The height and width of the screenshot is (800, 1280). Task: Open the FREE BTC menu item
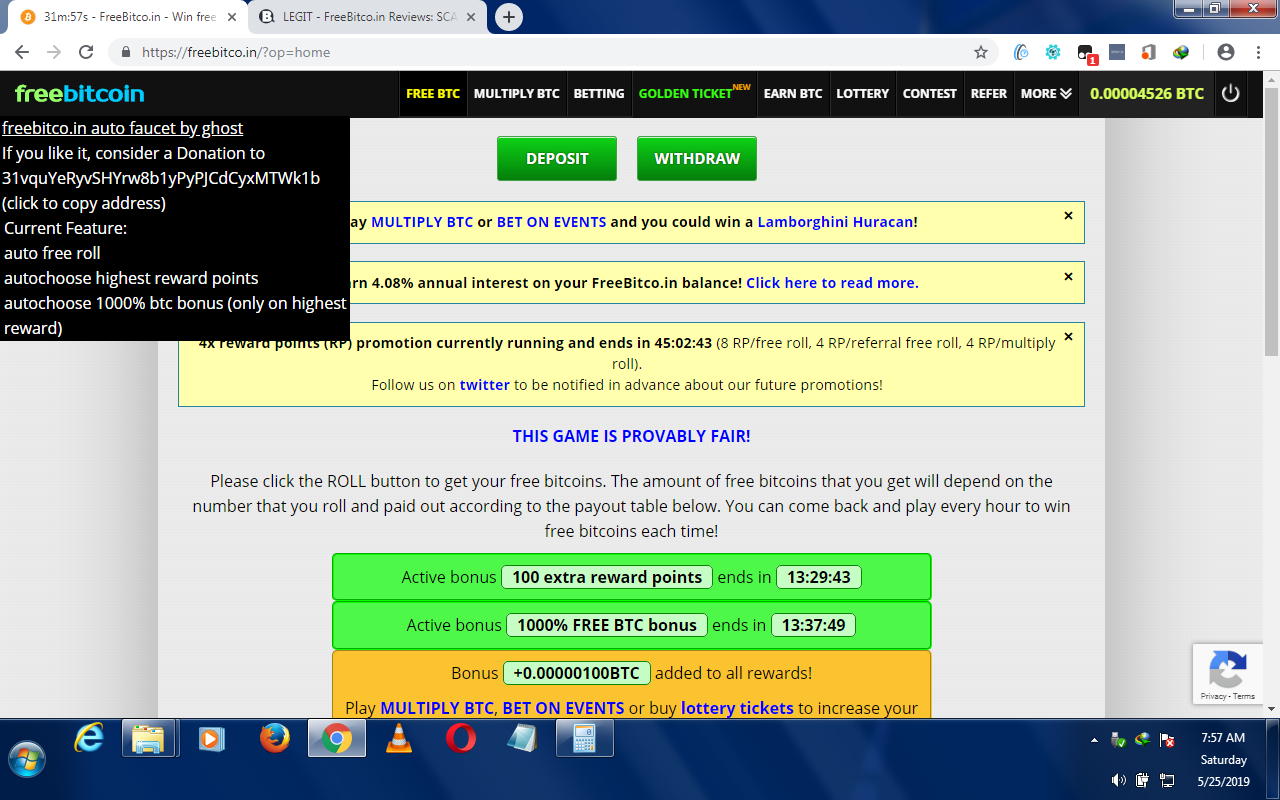433,93
